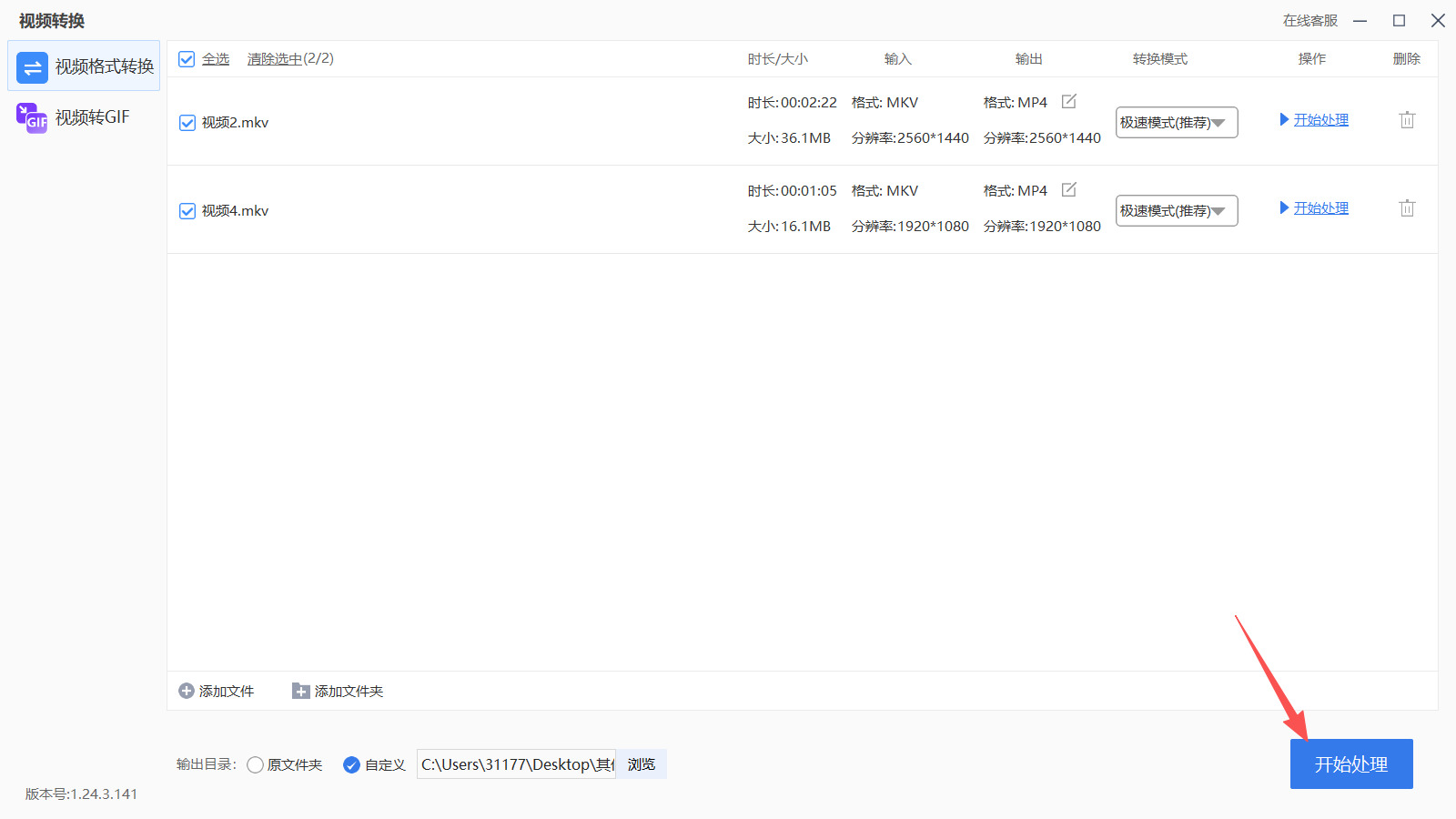Edit output format for 视频4.mkv

(1069, 189)
